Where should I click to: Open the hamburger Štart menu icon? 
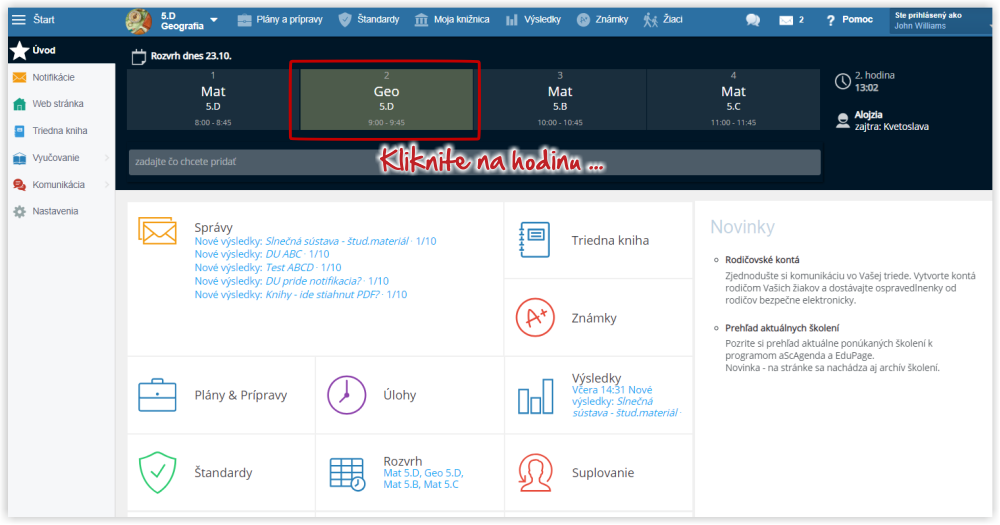coord(18,20)
